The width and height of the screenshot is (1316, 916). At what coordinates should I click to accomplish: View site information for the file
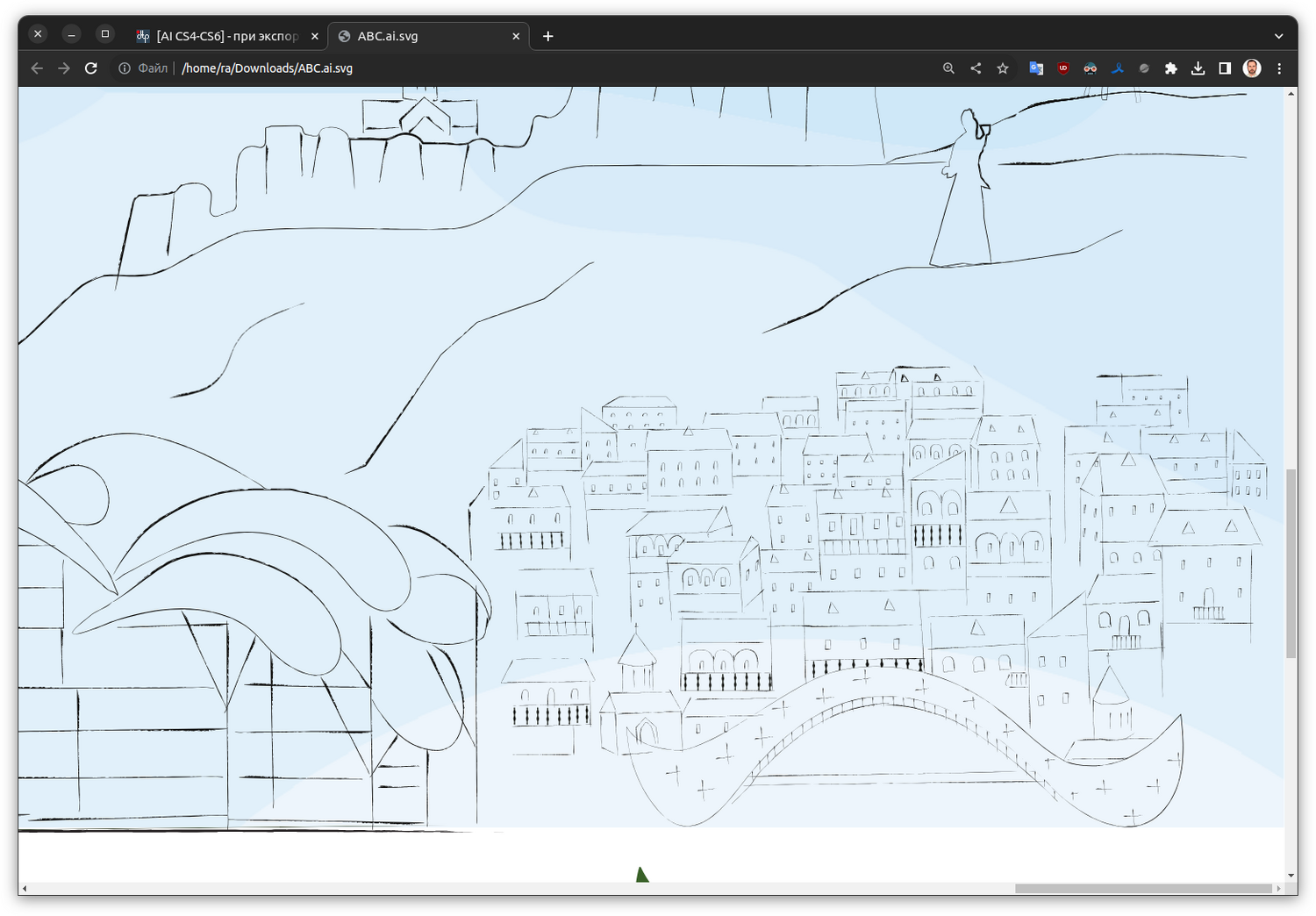[x=125, y=68]
